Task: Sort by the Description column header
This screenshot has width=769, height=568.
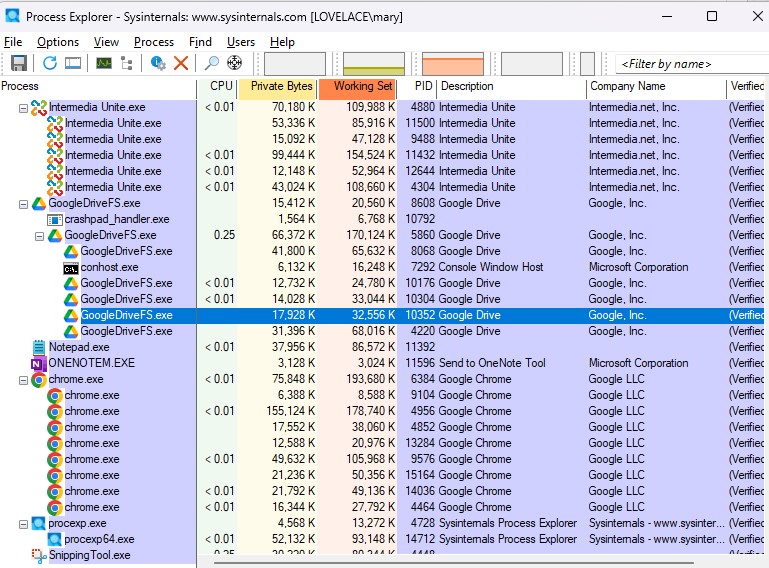Action: [x=511, y=86]
